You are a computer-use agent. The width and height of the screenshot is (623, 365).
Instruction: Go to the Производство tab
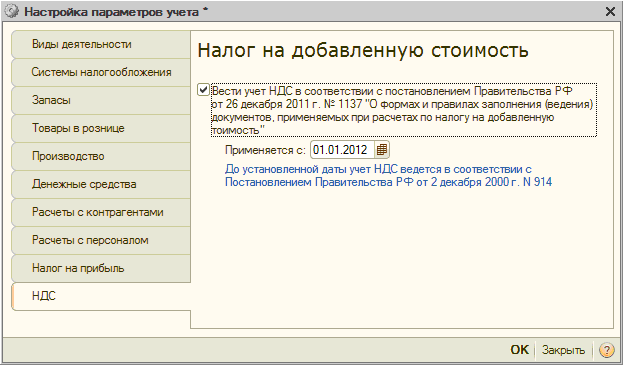pos(101,156)
